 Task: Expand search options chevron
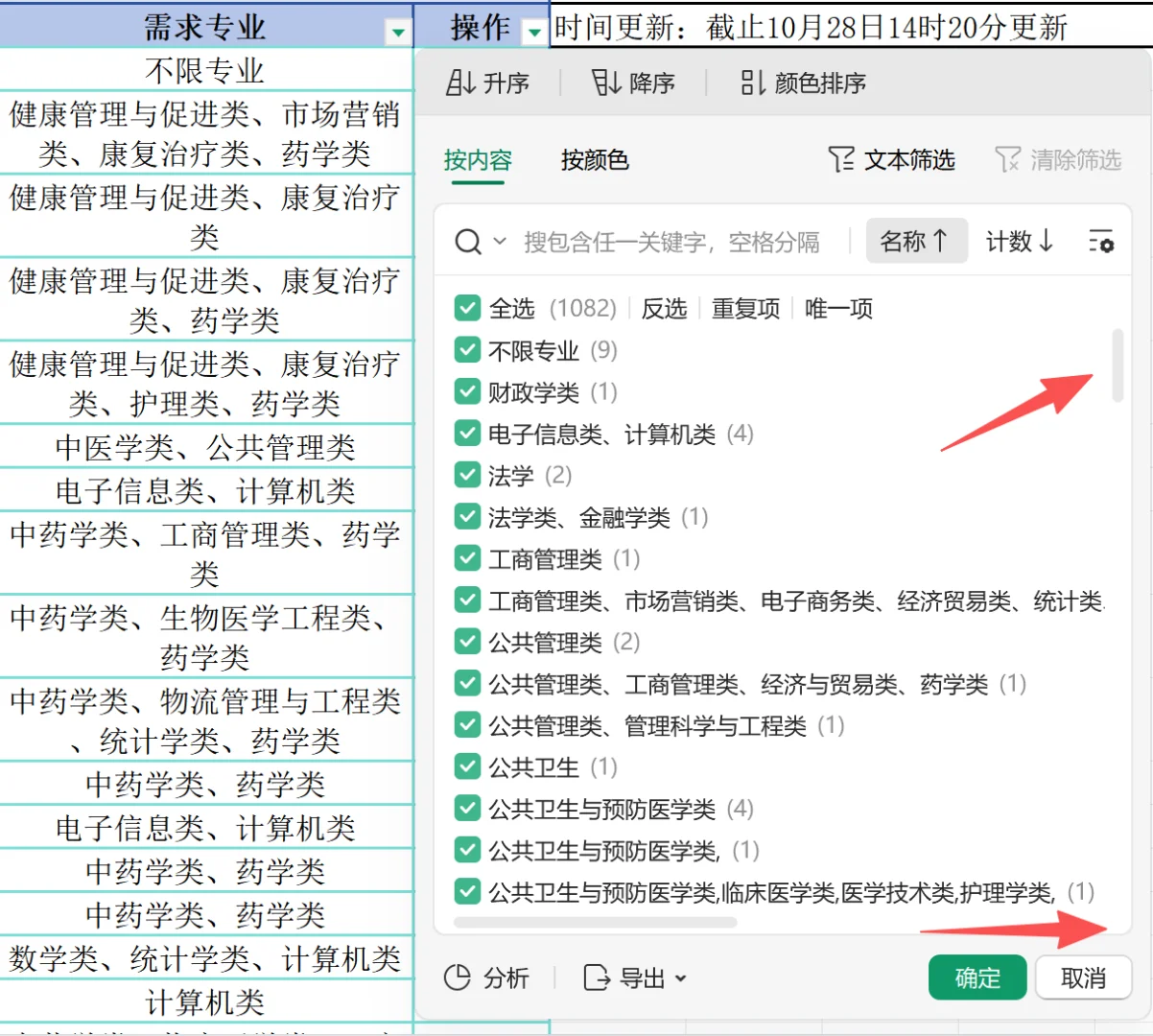click(500, 241)
